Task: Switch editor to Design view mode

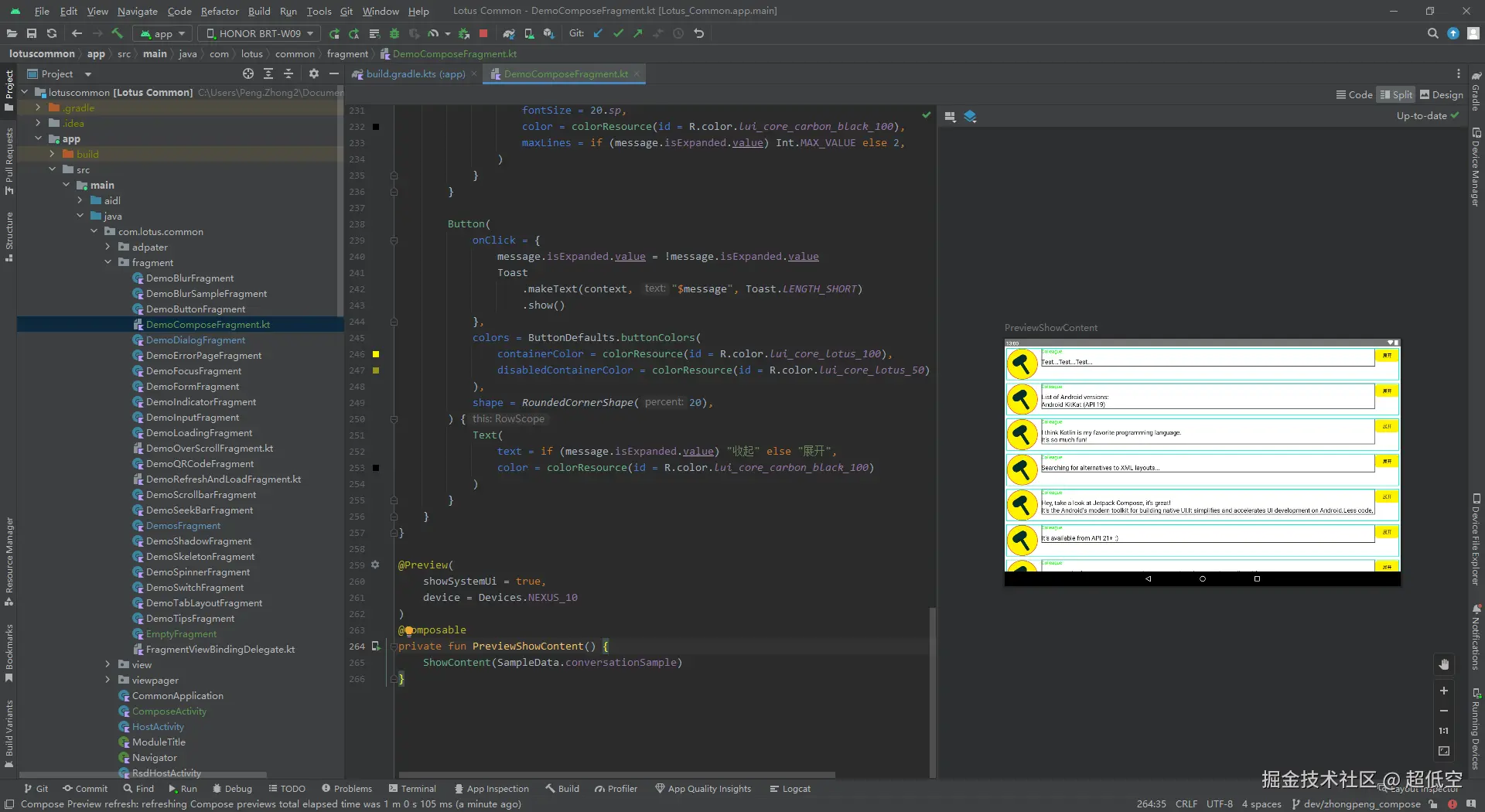Action: [1442, 94]
